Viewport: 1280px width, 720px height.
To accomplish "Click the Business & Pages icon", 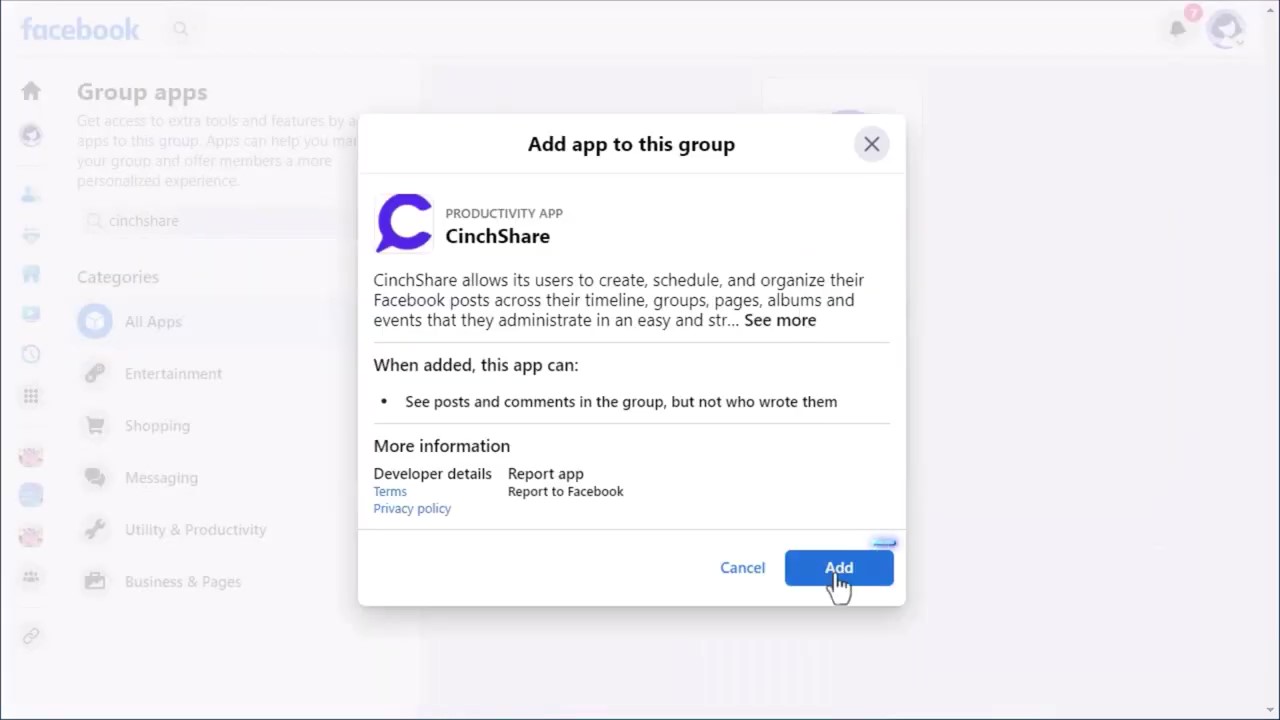I will 95,581.
